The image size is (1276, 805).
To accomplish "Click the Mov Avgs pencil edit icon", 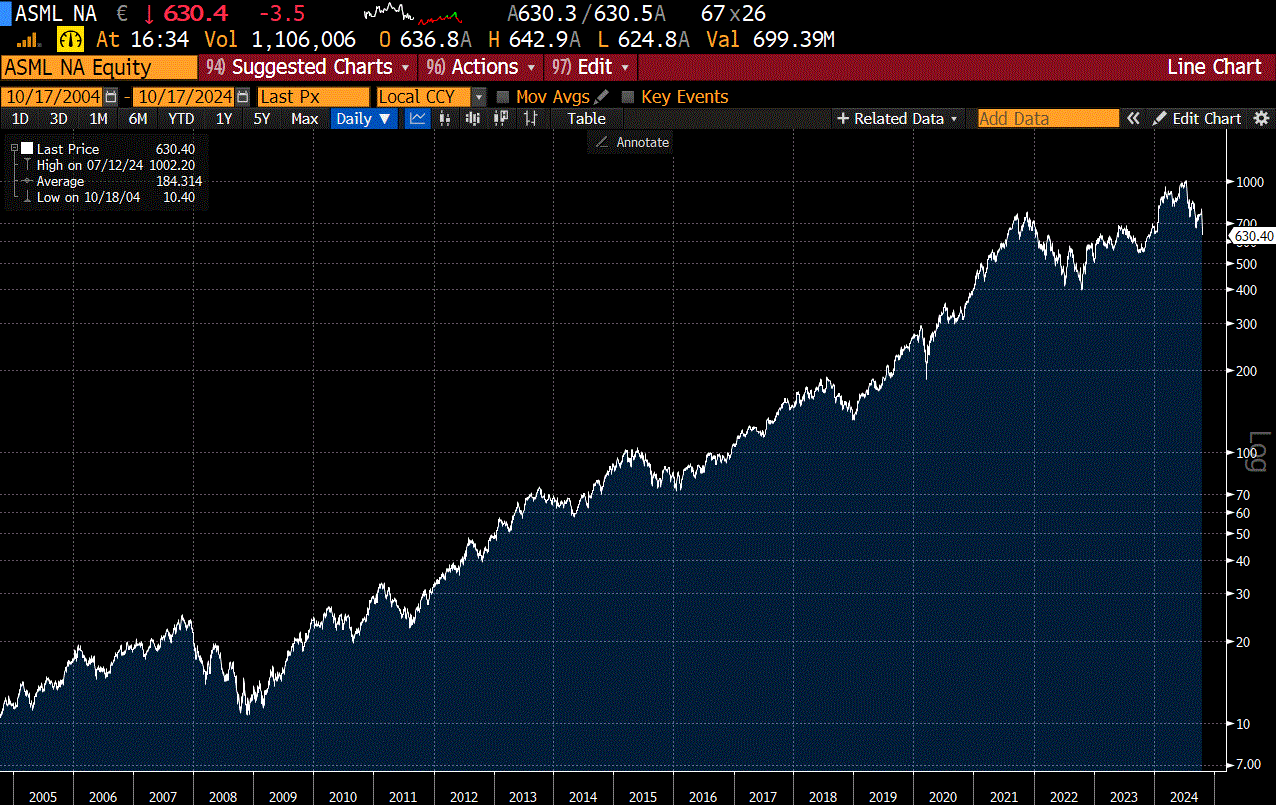I will [601, 97].
